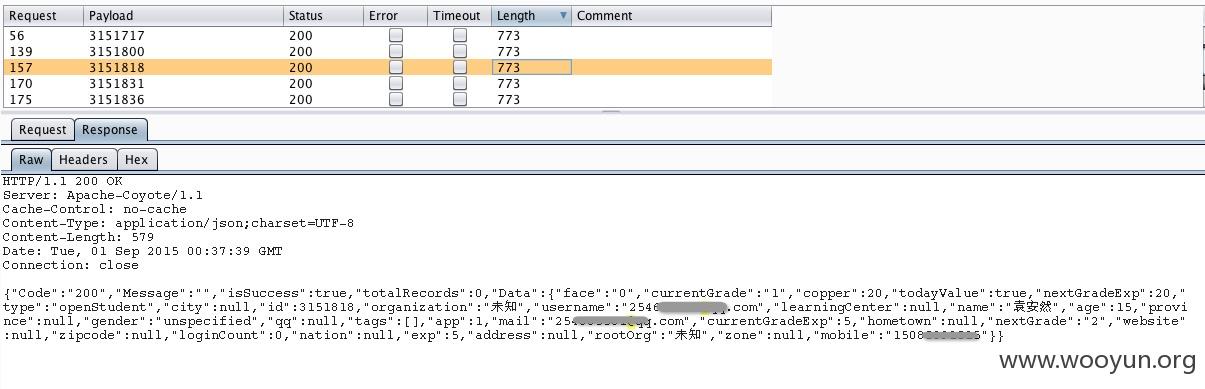
Task: Toggle Error checkbox for request 175
Action: [x=396, y=99]
